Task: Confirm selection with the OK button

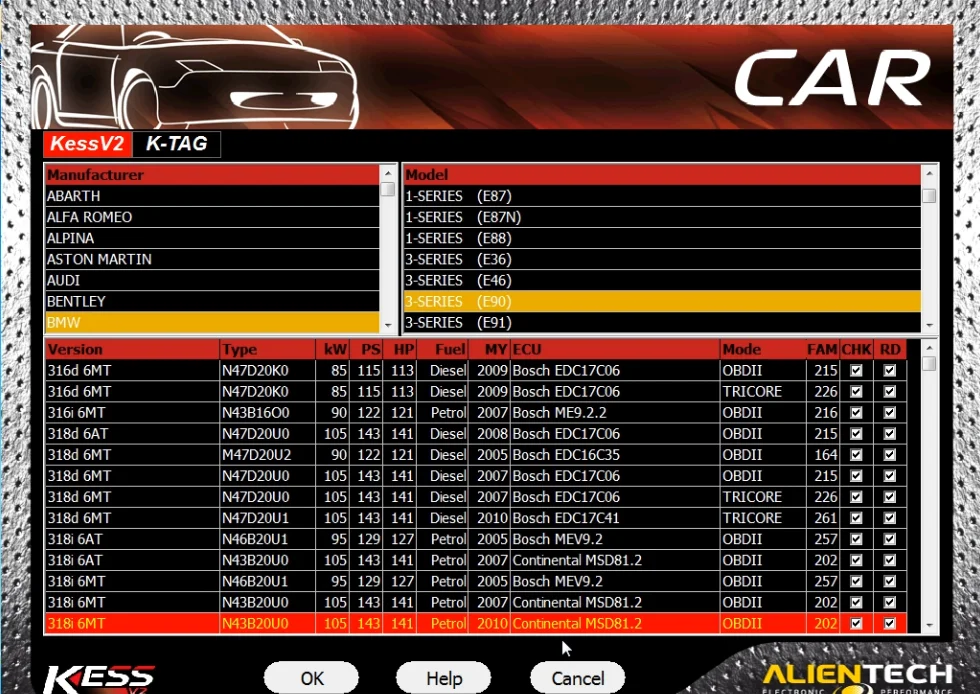Action: coord(311,677)
